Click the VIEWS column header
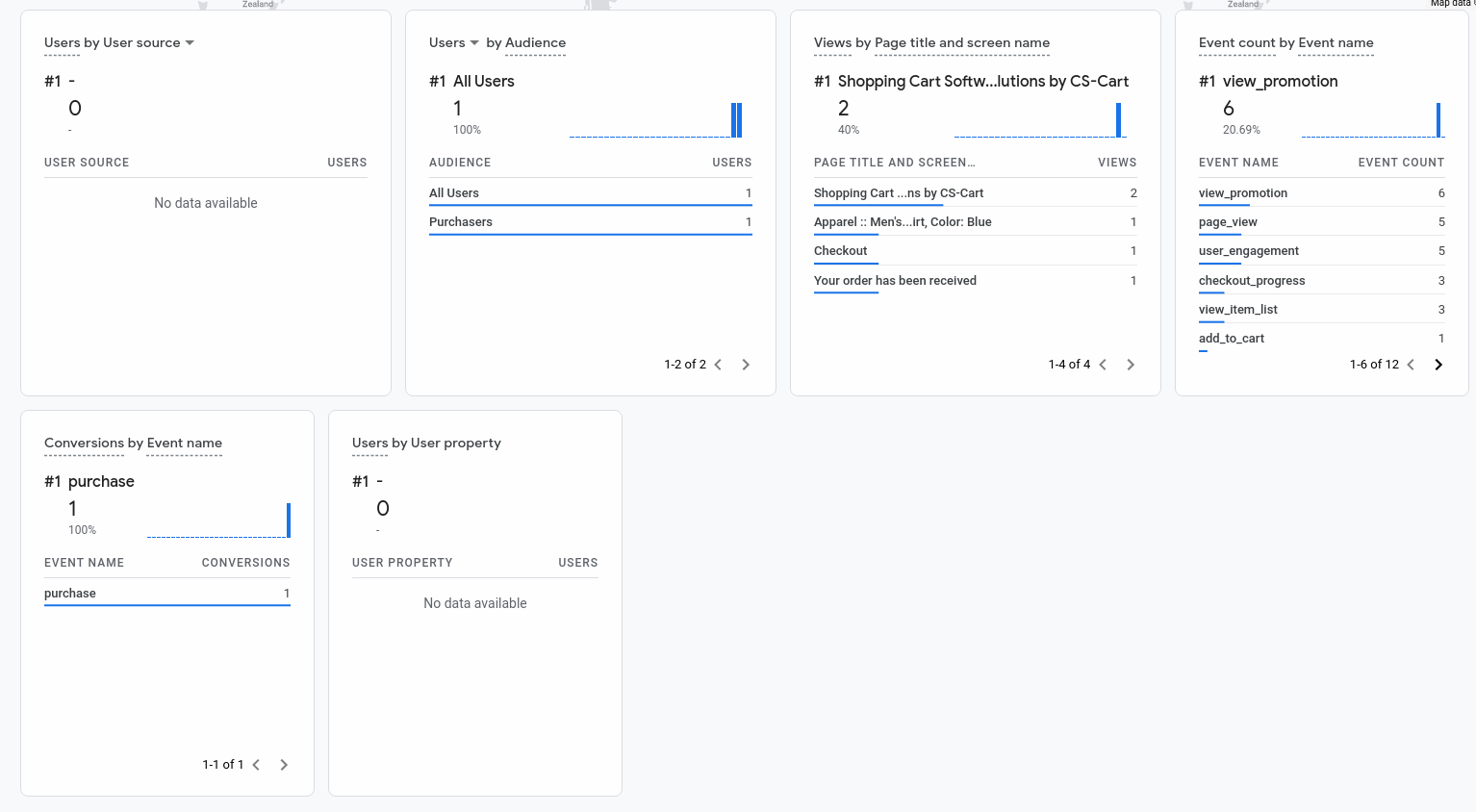The width and height of the screenshot is (1476, 812). pos(1117,163)
